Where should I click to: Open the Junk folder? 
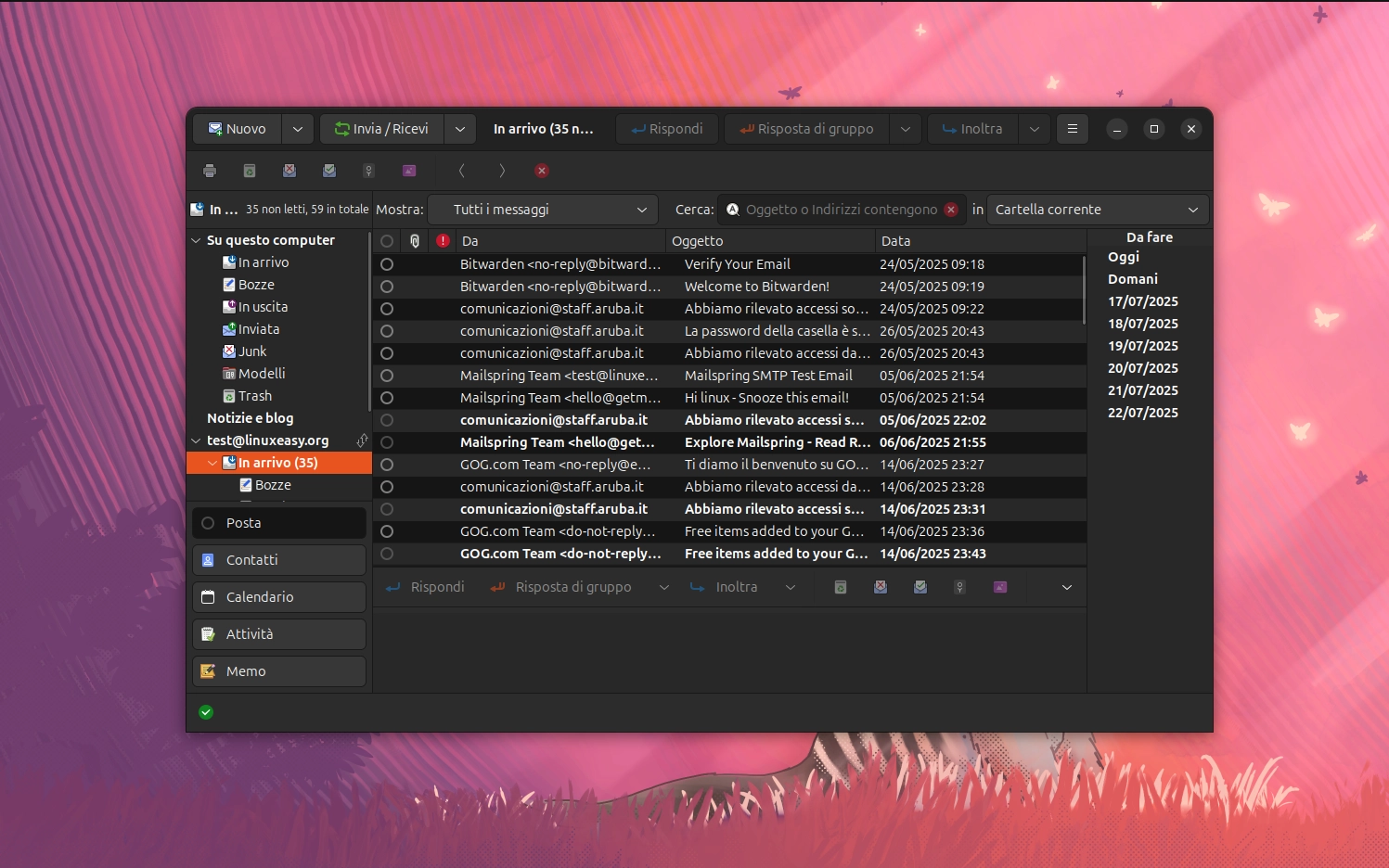click(252, 351)
